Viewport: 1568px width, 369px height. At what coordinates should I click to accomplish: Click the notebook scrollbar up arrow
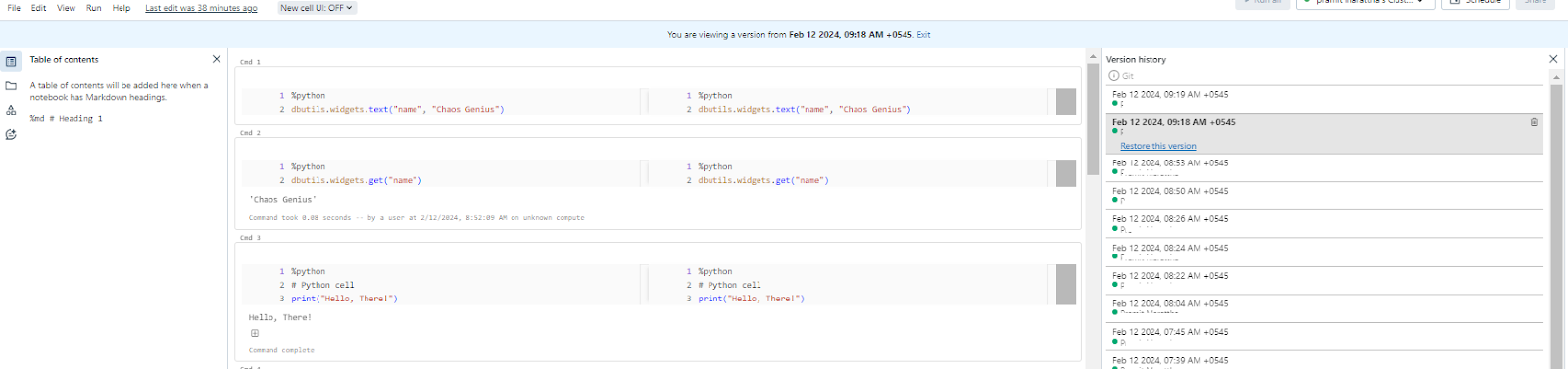pyautogui.click(x=1093, y=56)
